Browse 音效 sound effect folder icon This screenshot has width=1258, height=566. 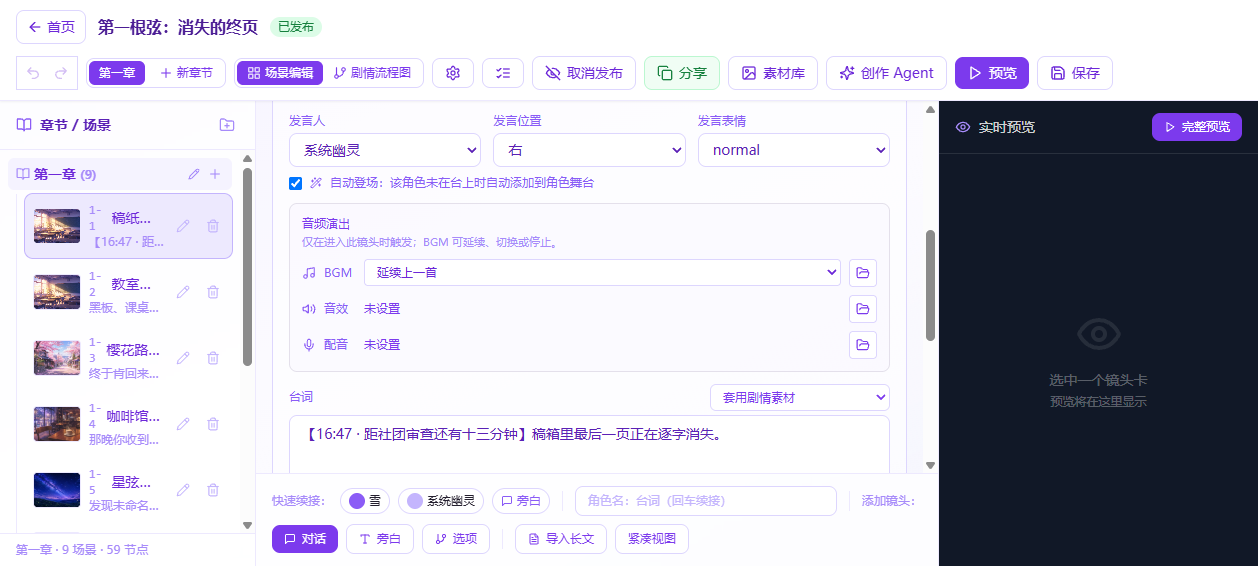[863, 308]
